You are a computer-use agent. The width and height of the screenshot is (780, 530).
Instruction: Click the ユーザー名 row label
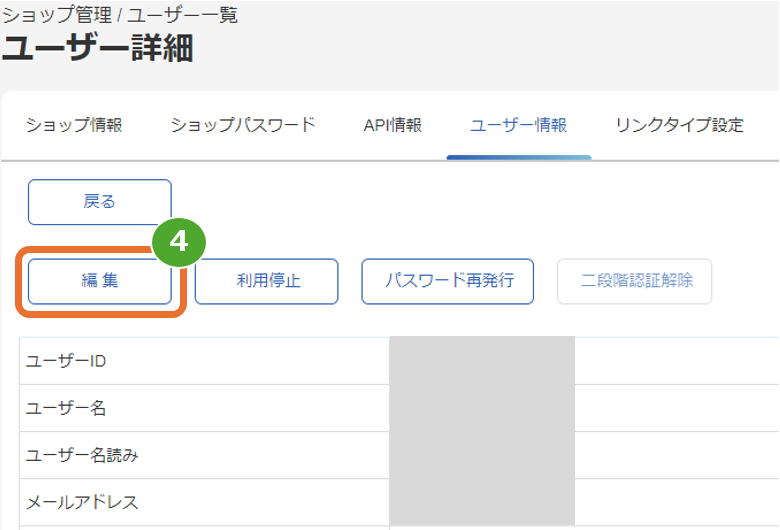coord(66,408)
